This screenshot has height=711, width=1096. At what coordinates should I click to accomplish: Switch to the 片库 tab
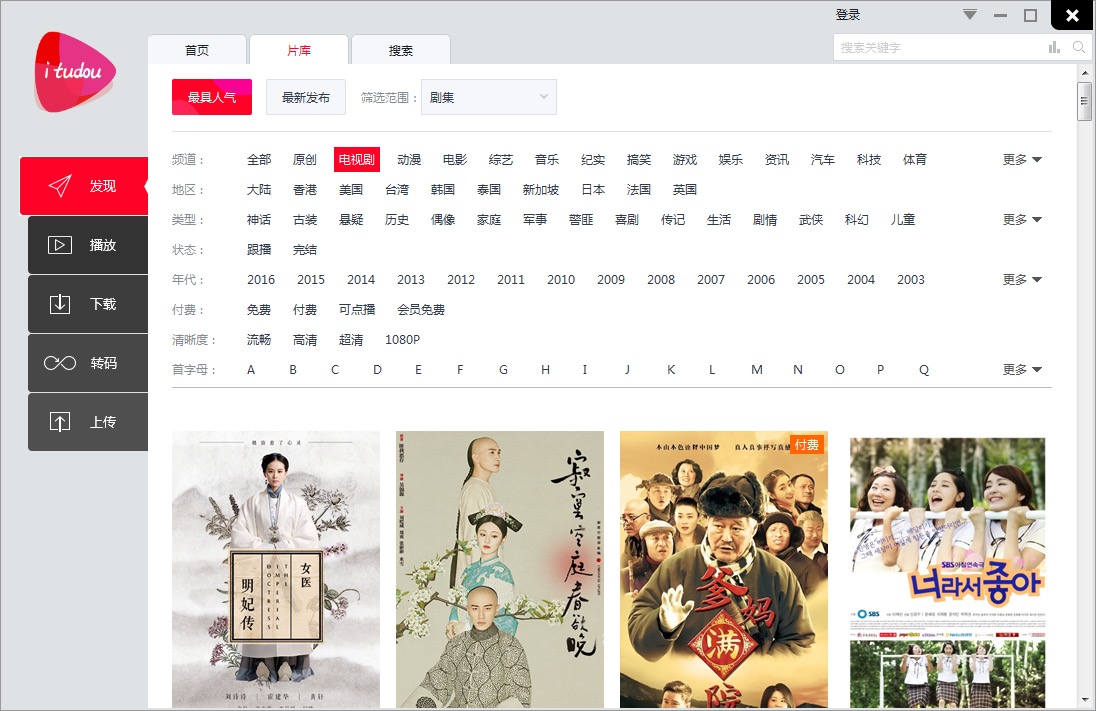coord(299,50)
